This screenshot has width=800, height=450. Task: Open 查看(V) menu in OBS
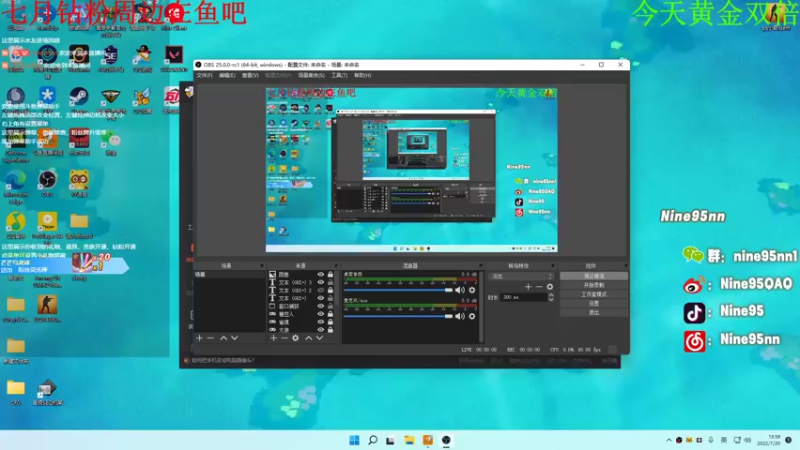[x=250, y=75]
